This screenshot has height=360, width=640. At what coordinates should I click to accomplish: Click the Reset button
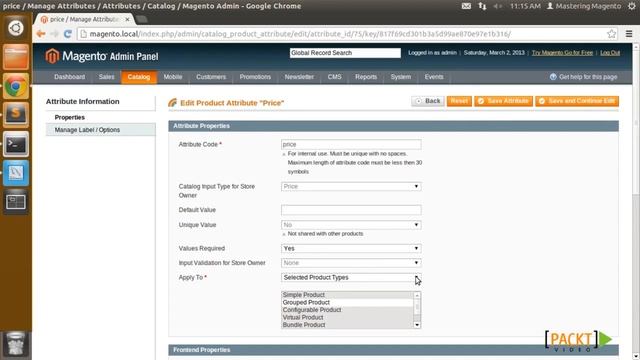pyautogui.click(x=459, y=101)
